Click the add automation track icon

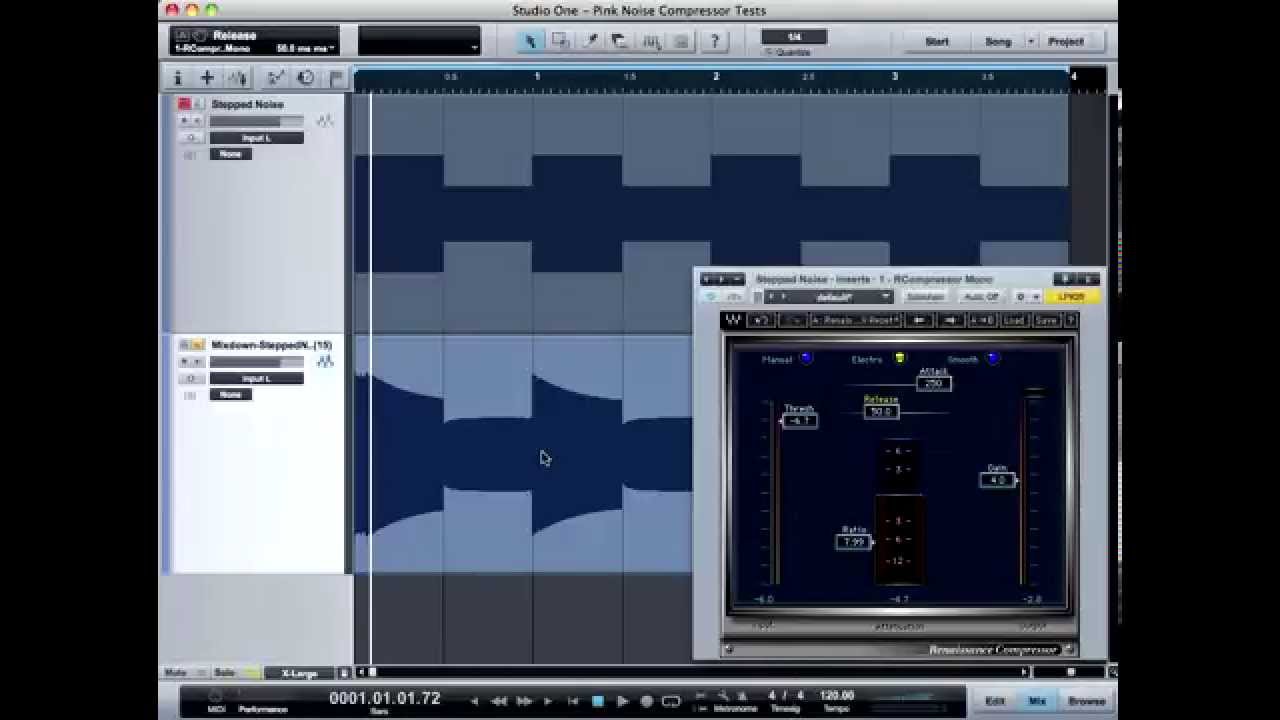pos(237,78)
